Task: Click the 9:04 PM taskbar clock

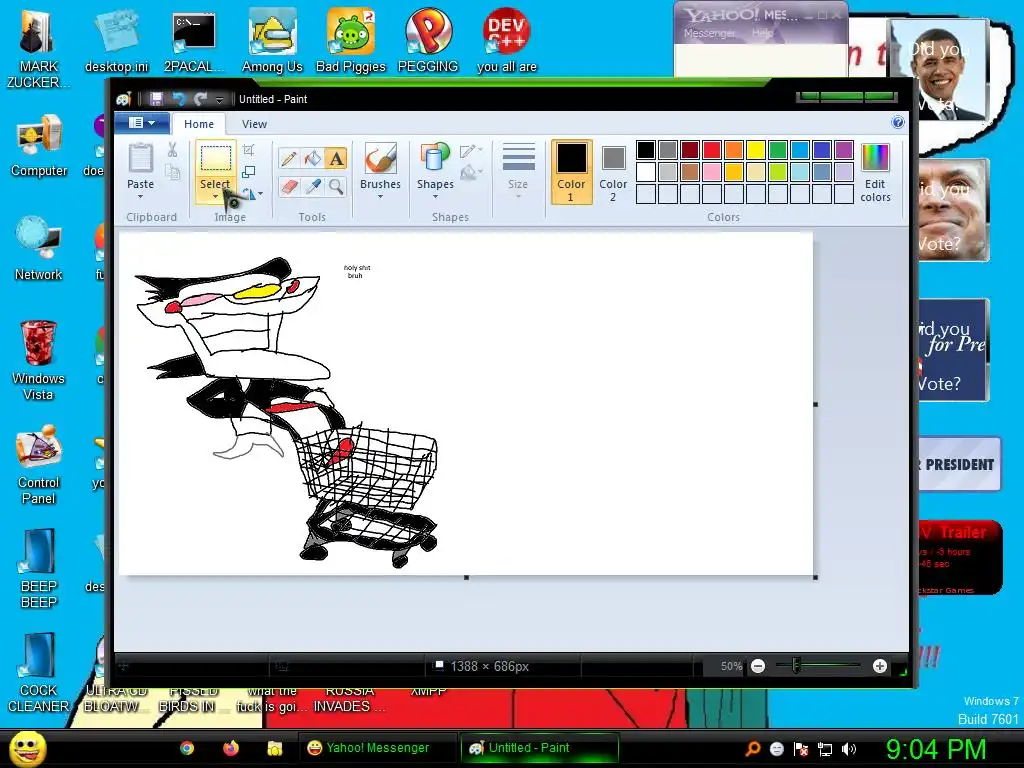Action: click(x=935, y=749)
